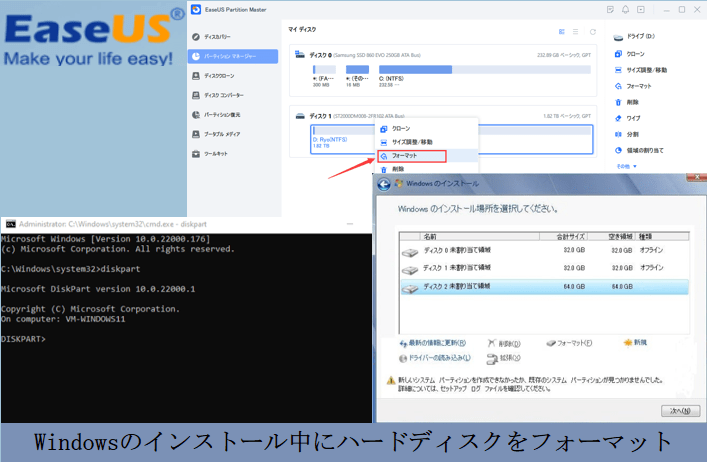Click the DISKPART> prompt in cmd window
This screenshot has height=462, width=707.
[x=23, y=339]
